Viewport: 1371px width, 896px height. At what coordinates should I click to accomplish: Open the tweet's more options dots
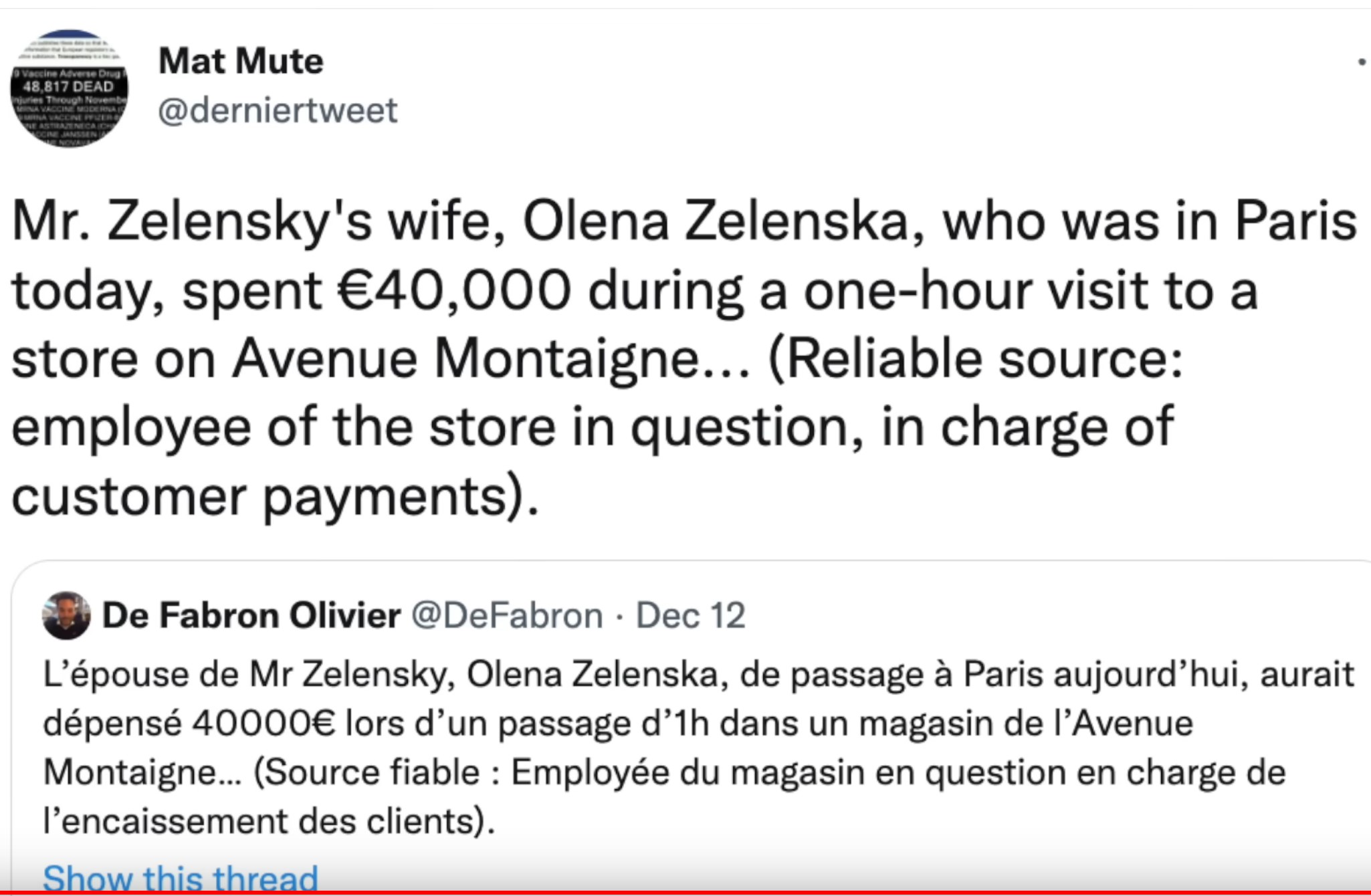click(1361, 62)
